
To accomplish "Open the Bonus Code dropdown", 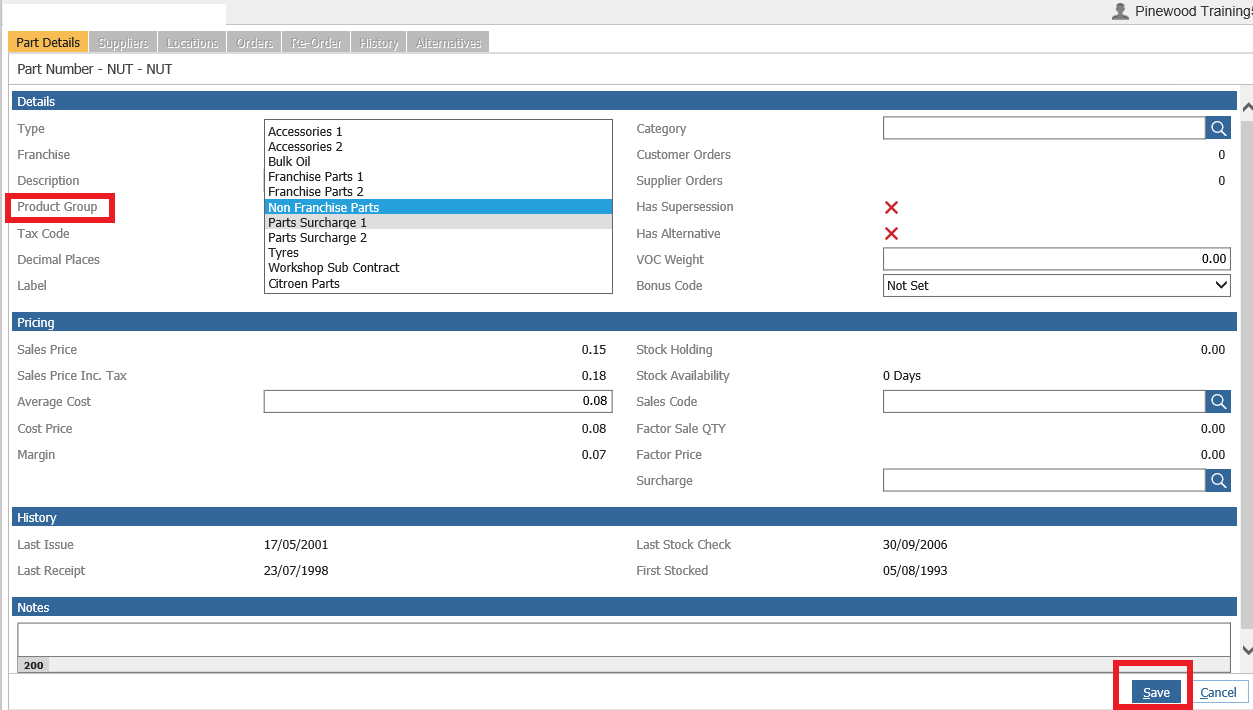I will point(1057,285).
